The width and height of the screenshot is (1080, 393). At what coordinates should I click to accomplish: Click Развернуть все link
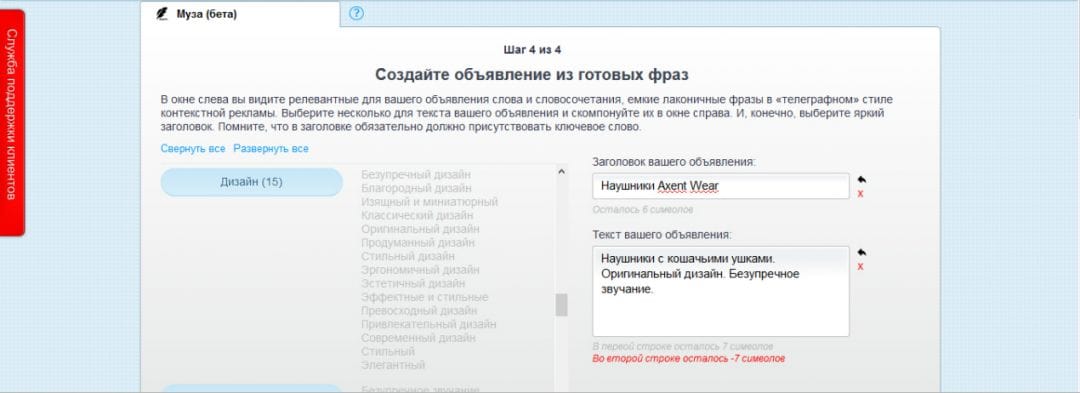(x=271, y=149)
